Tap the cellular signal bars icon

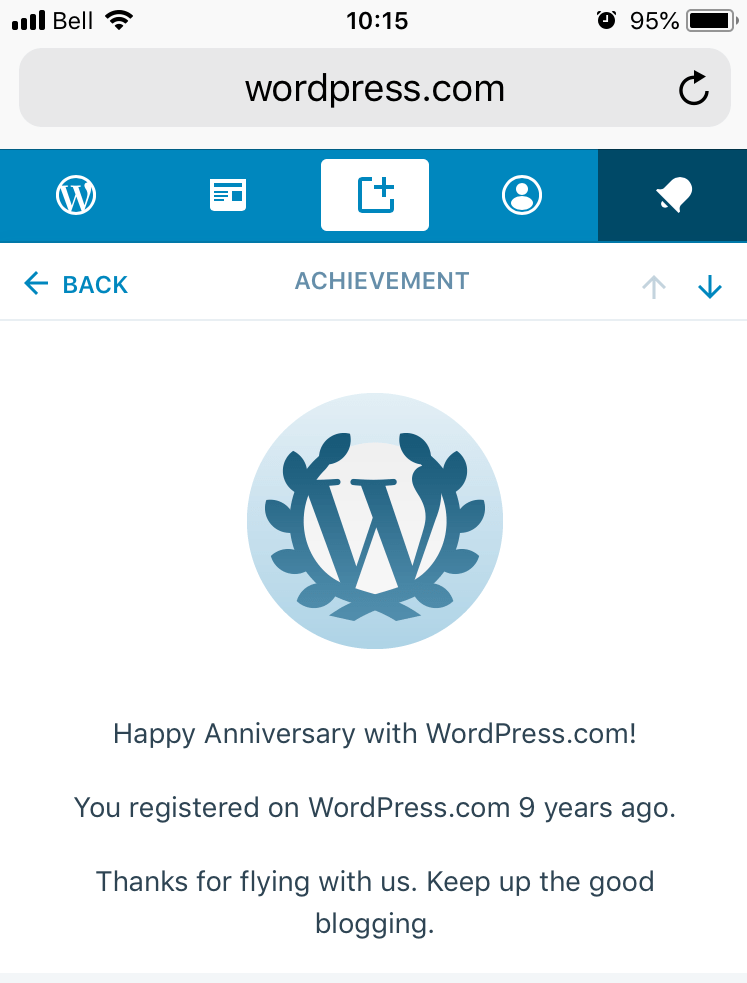[x=29, y=20]
